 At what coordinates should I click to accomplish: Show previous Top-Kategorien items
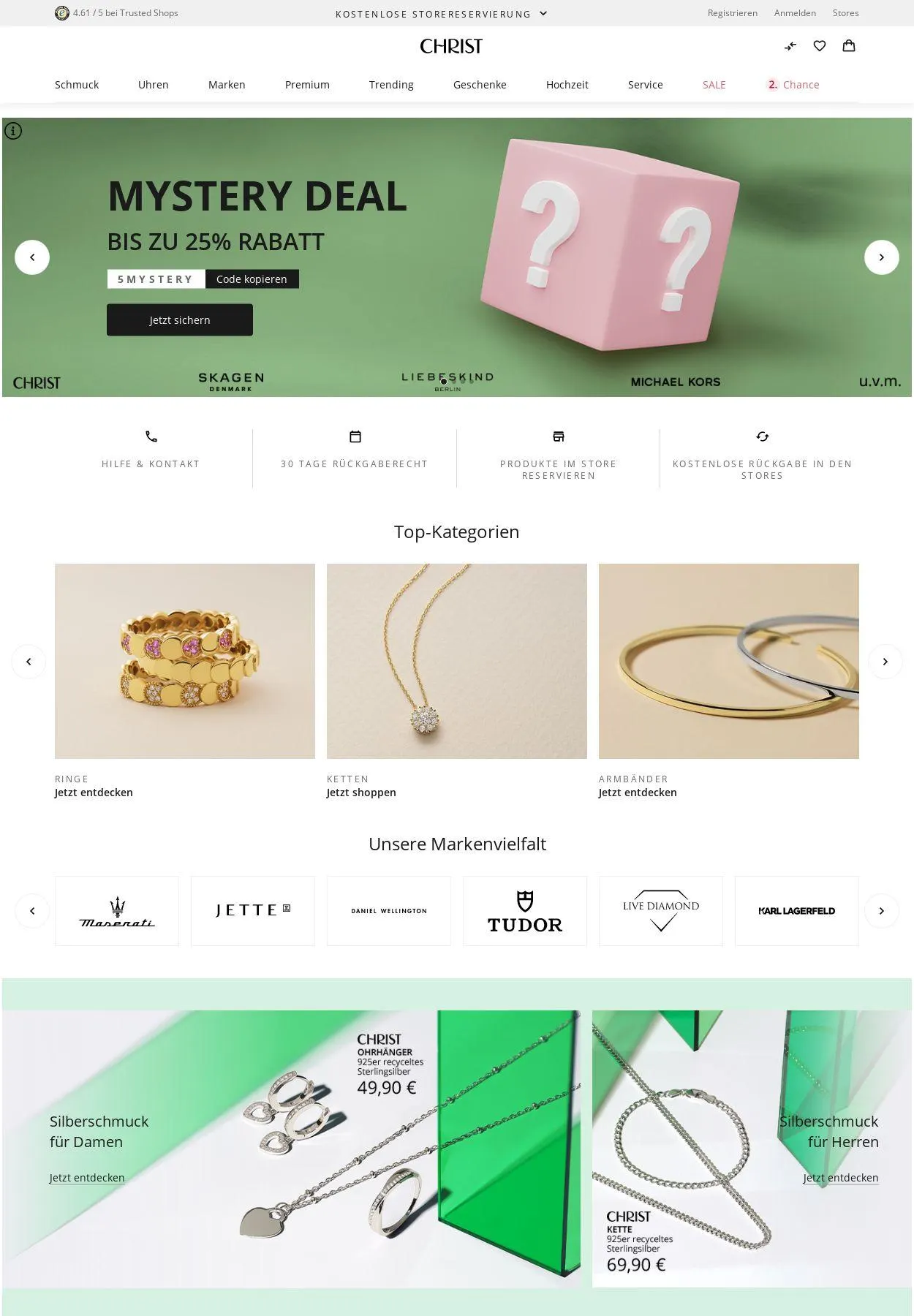[29, 662]
